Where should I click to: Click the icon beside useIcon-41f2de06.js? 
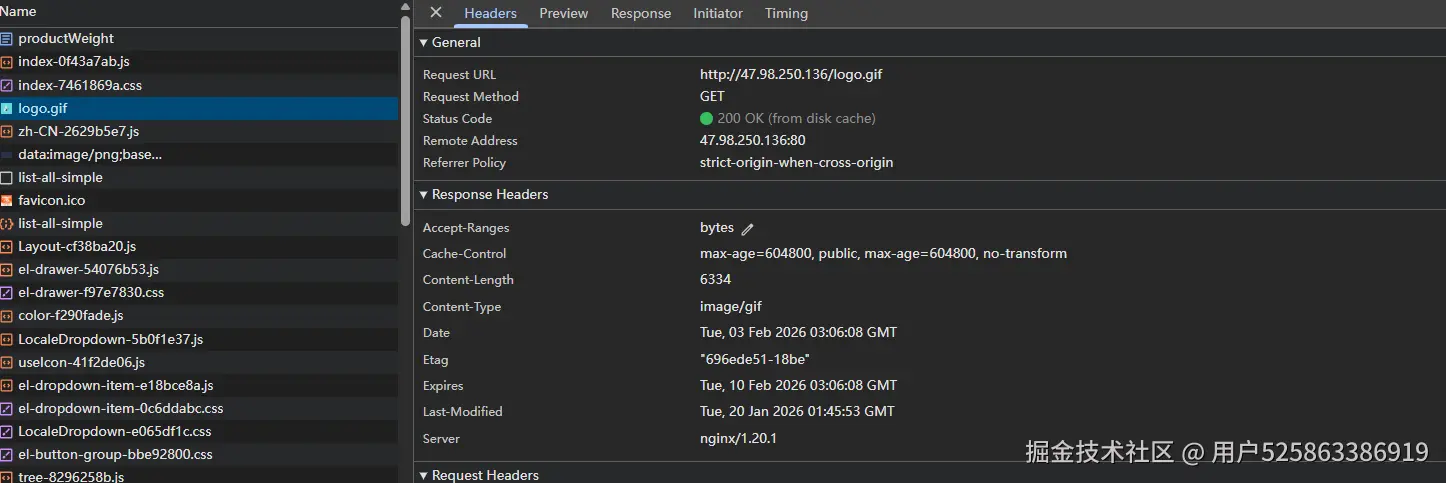[x=7, y=362]
